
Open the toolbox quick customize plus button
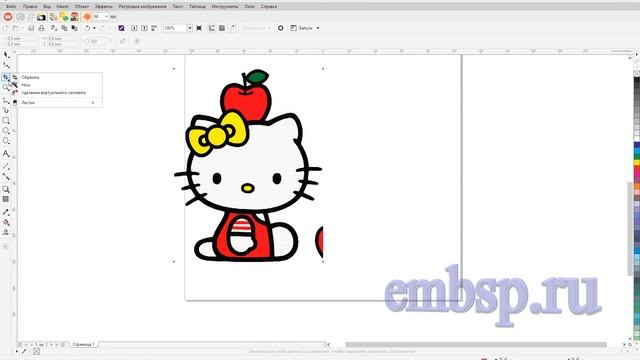(6, 247)
